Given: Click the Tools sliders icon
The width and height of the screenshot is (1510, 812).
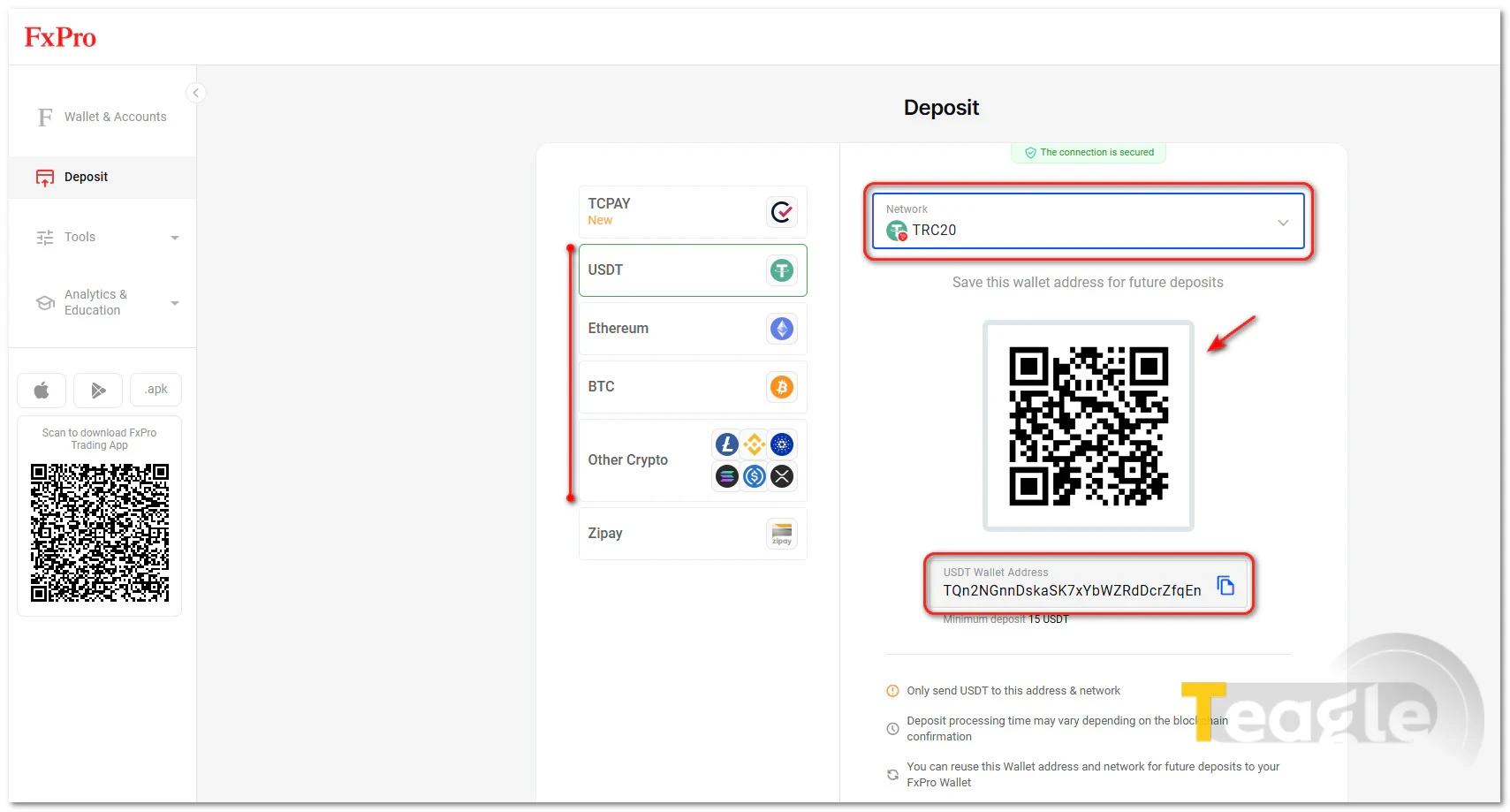Looking at the screenshot, I should coord(45,238).
